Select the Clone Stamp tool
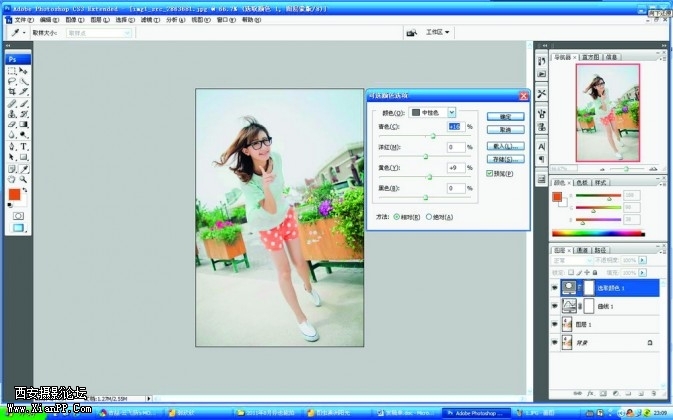The width and height of the screenshot is (673, 420). coord(12,114)
